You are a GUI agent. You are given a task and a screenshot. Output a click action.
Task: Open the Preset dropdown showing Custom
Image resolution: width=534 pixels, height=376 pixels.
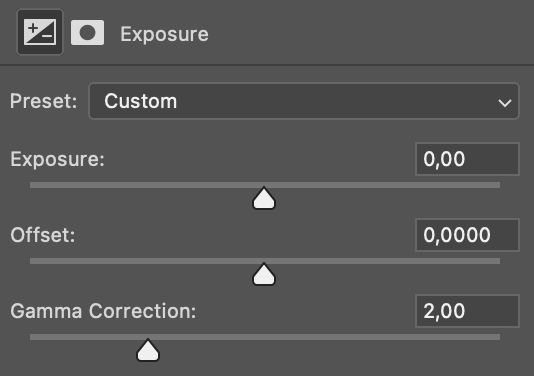[304, 101]
